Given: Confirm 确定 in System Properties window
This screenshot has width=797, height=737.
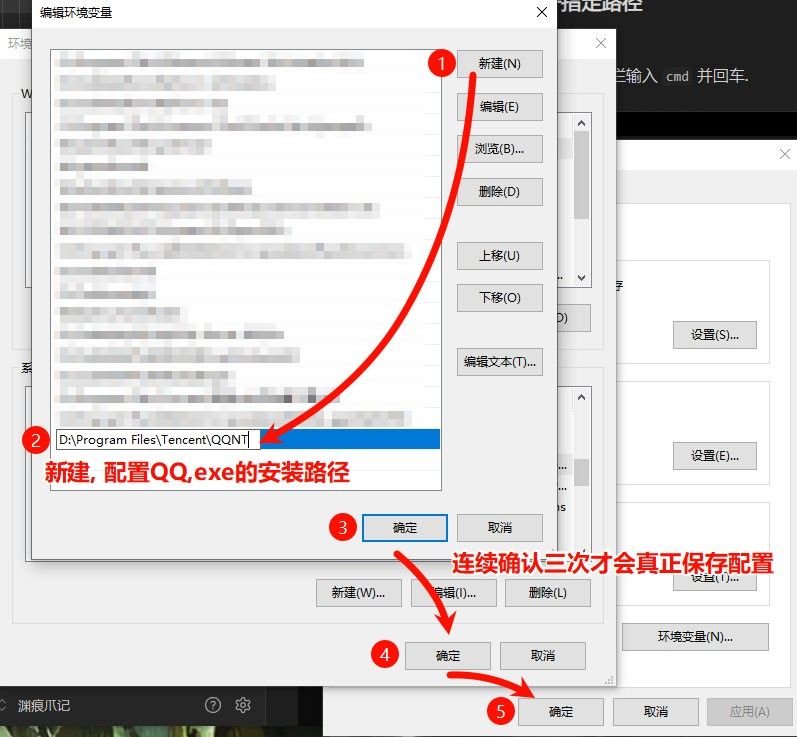Looking at the screenshot, I should (561, 712).
